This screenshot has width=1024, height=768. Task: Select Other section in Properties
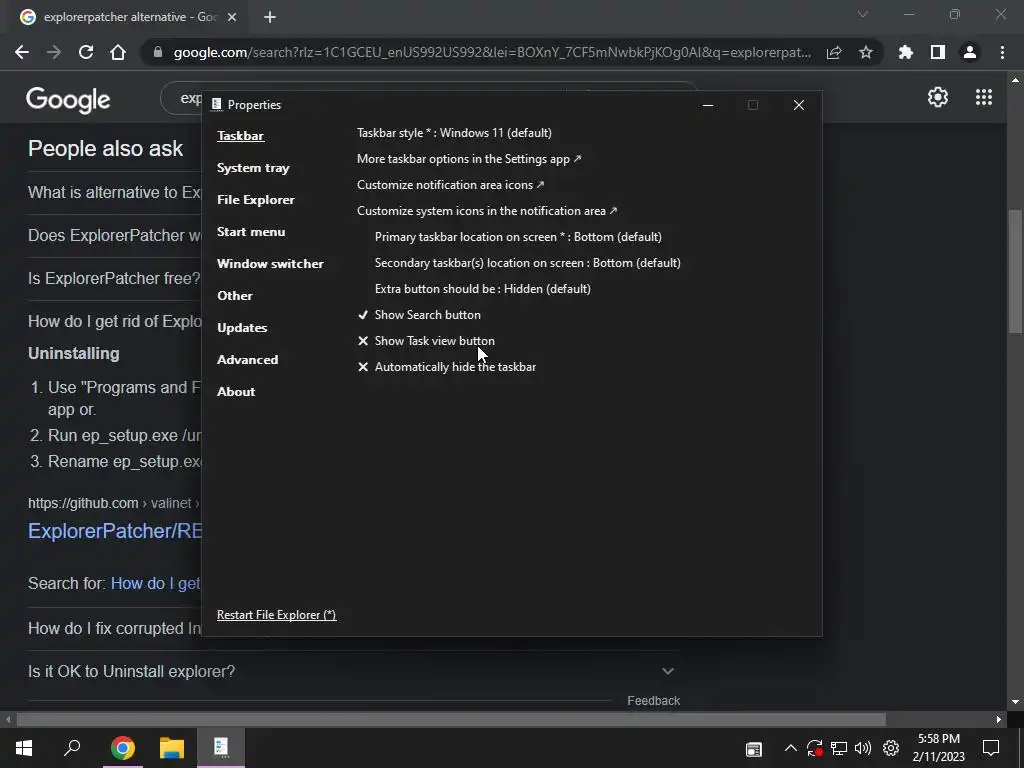pyautogui.click(x=234, y=296)
